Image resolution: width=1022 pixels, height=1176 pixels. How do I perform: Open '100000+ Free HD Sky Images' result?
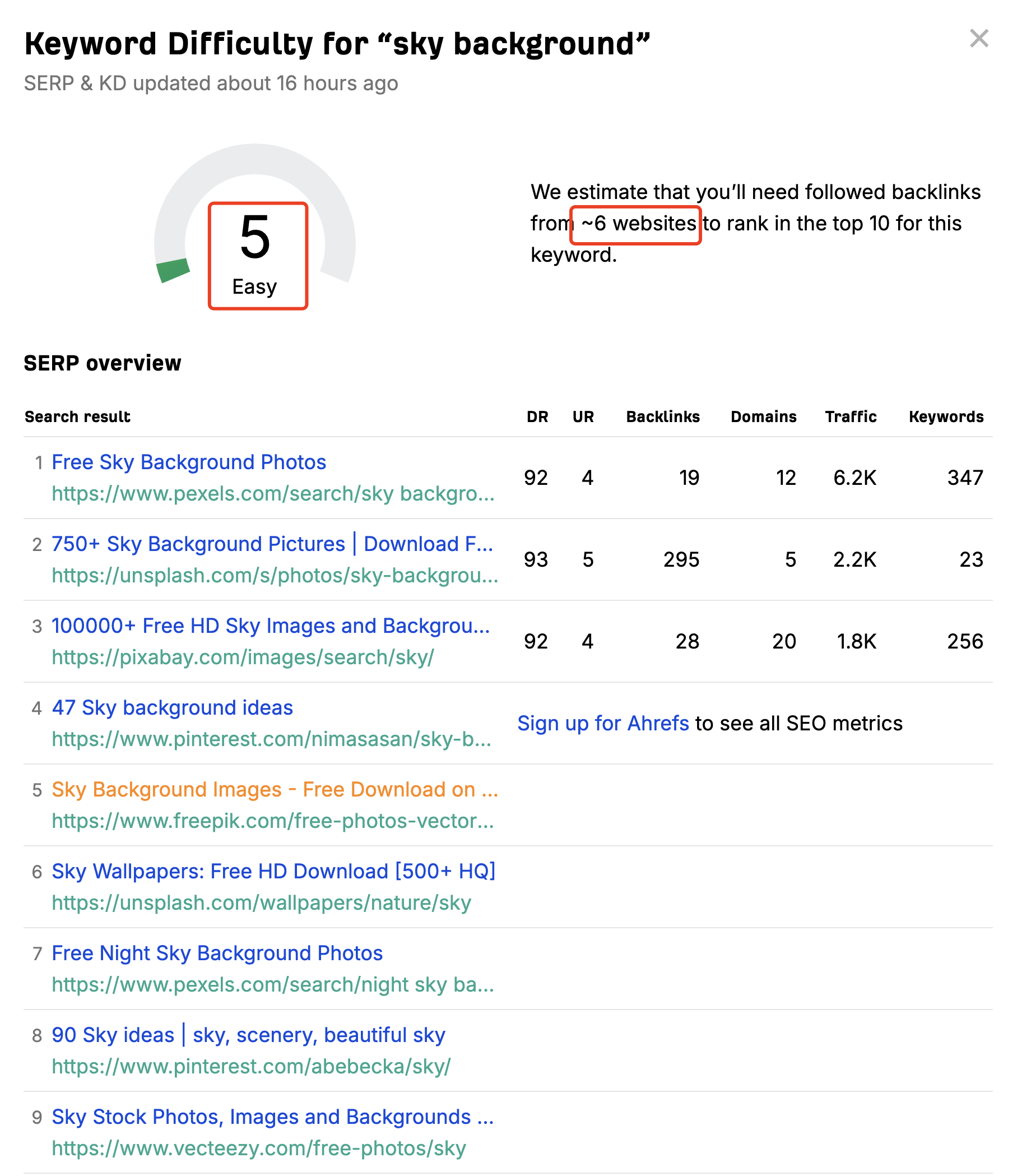[x=271, y=626]
